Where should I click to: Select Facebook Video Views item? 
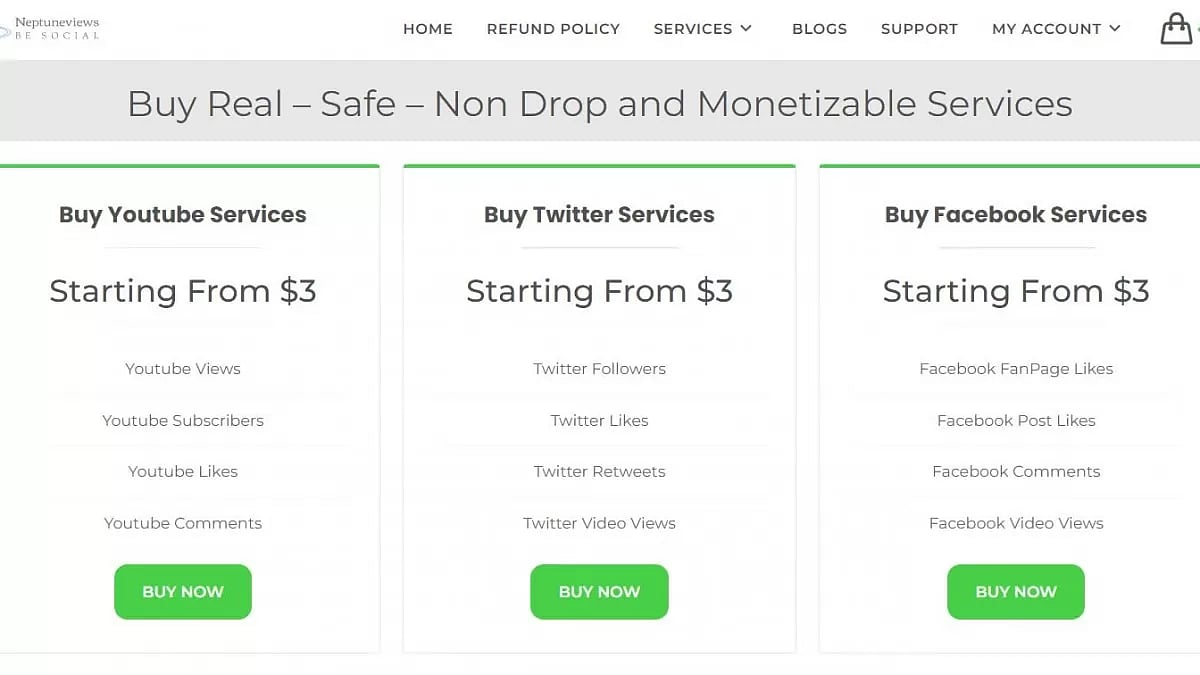pos(1016,523)
